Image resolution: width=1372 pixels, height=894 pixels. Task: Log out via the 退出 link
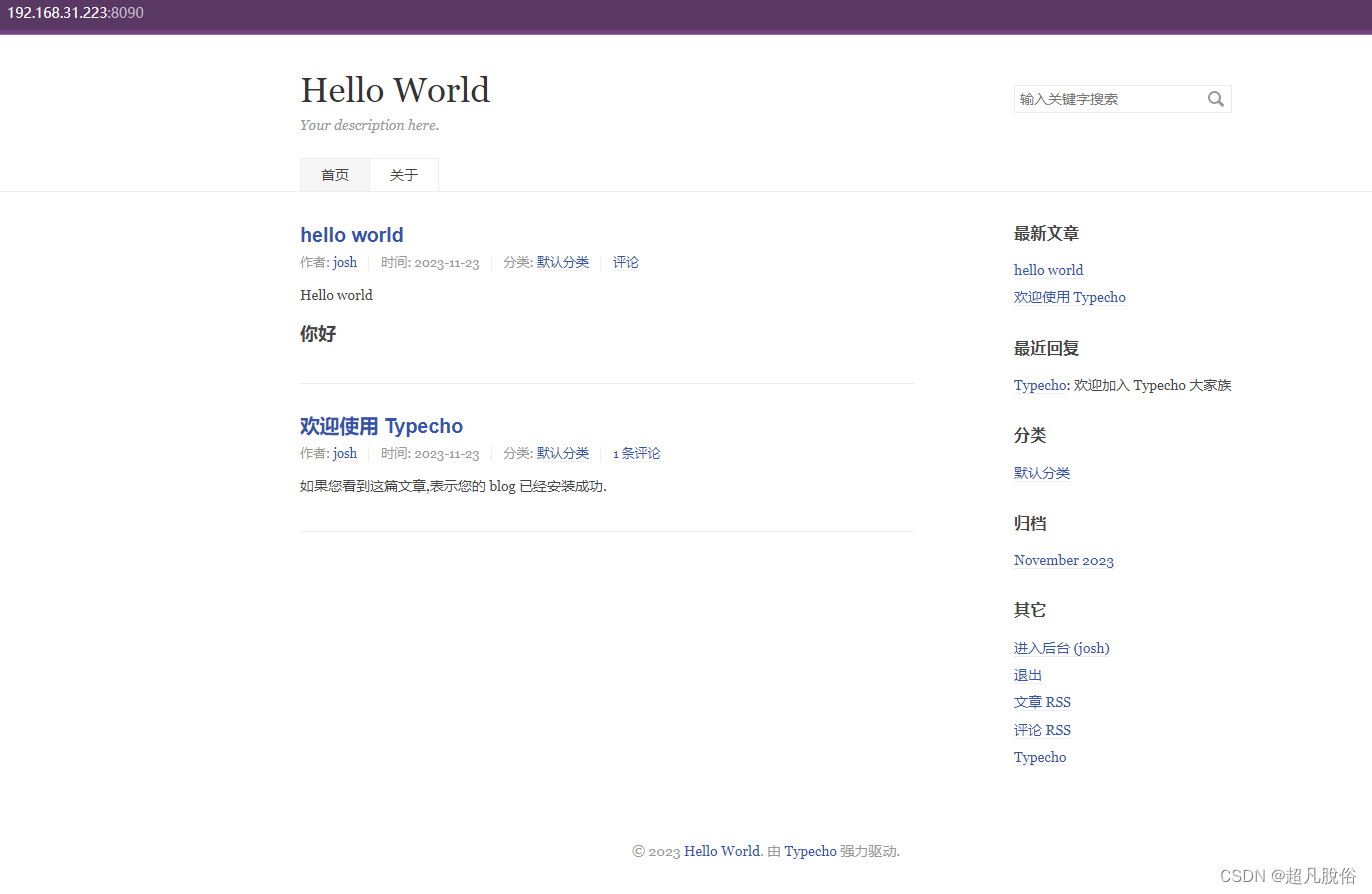[1026, 675]
